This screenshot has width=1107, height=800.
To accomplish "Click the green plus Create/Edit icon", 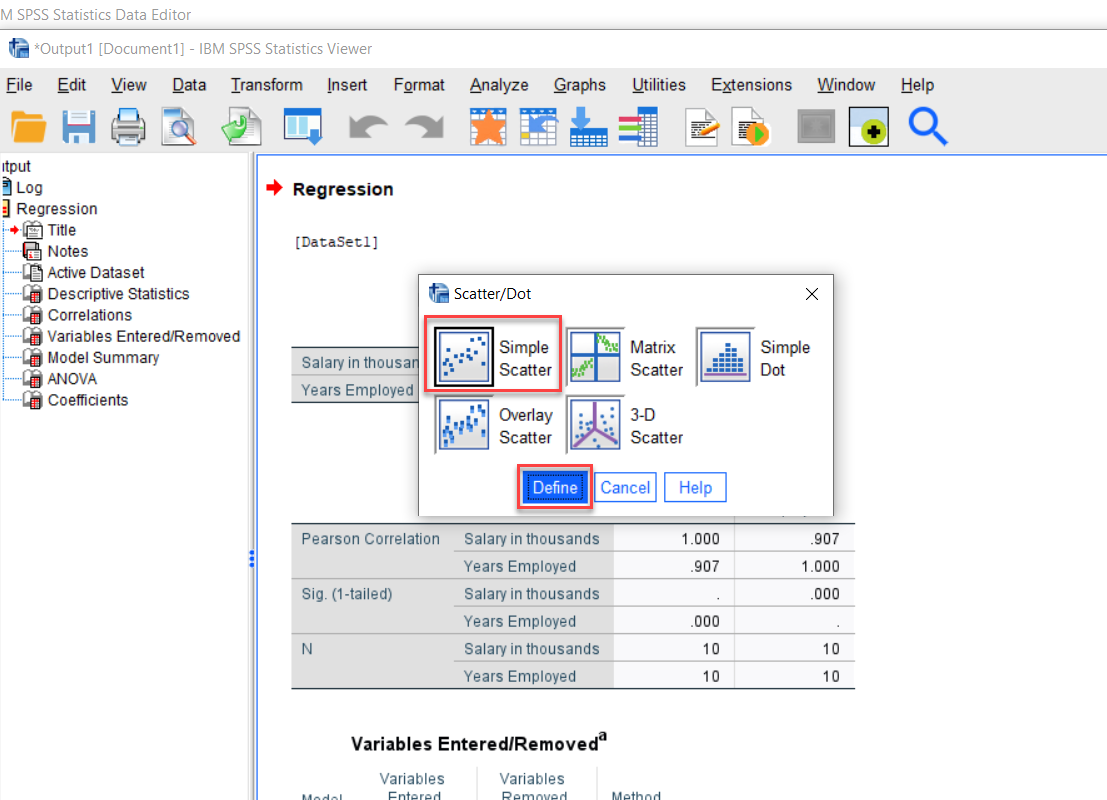I will [x=868, y=128].
